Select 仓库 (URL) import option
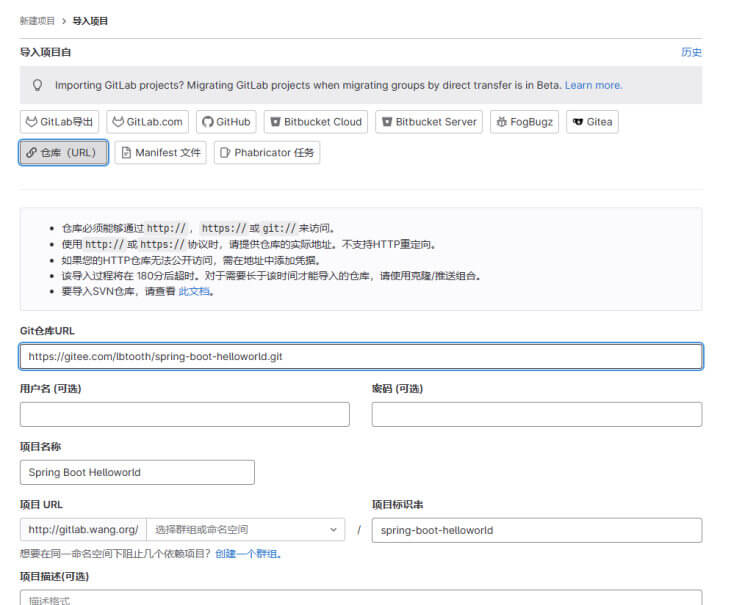 [x=63, y=152]
